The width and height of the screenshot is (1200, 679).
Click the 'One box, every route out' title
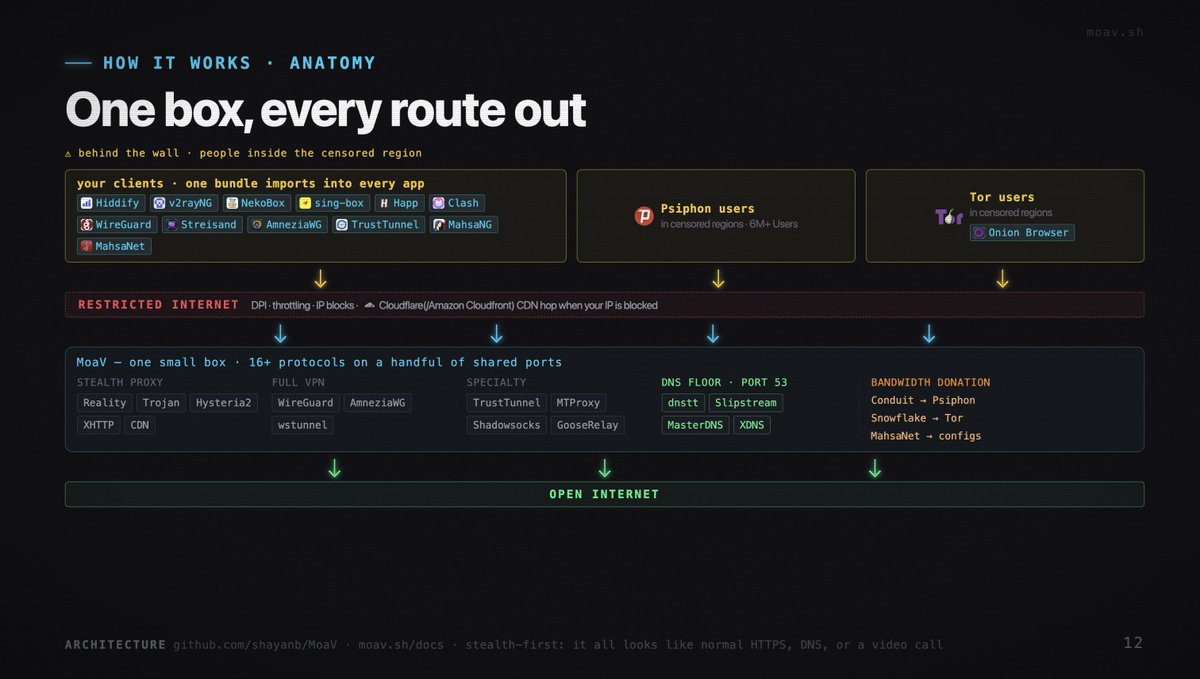325,109
